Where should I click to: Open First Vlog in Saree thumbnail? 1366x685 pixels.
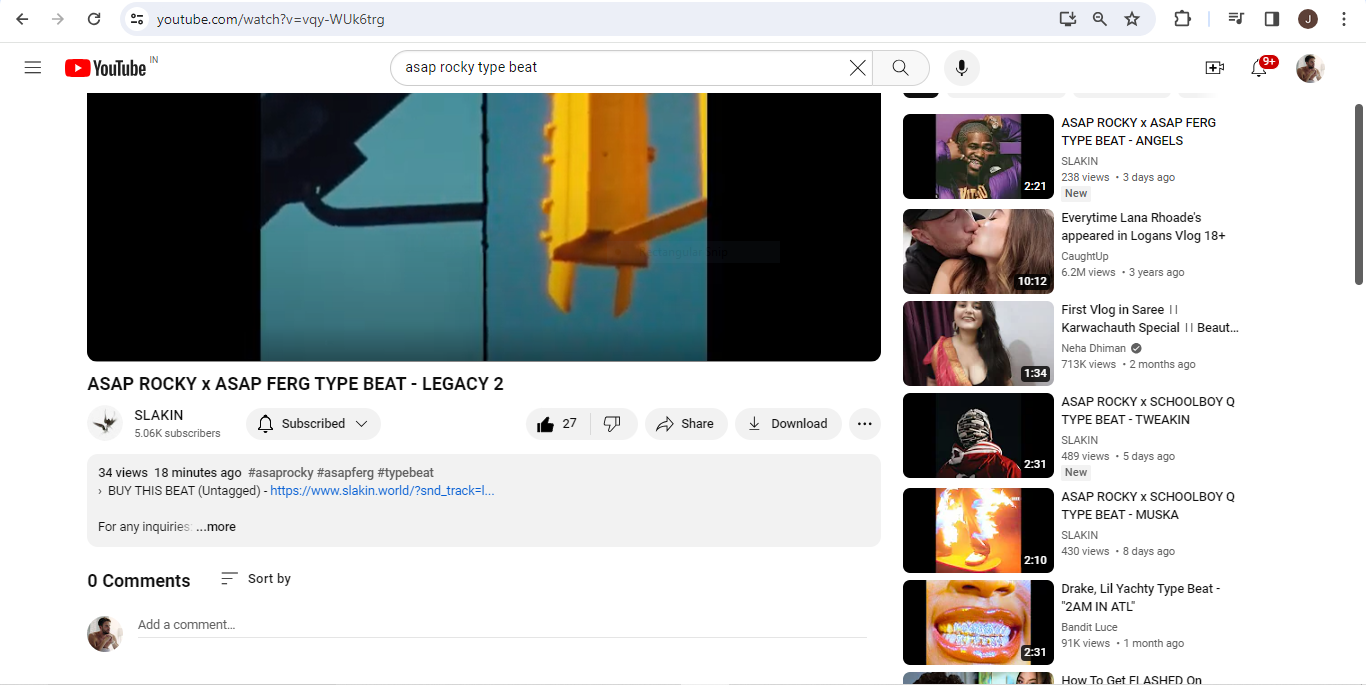tap(978, 343)
